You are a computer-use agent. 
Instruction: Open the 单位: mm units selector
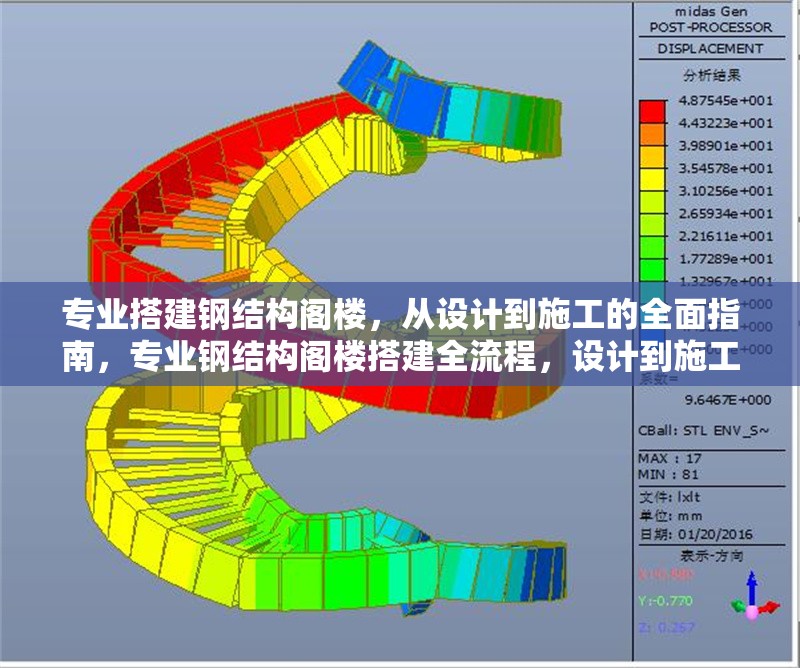click(670, 517)
